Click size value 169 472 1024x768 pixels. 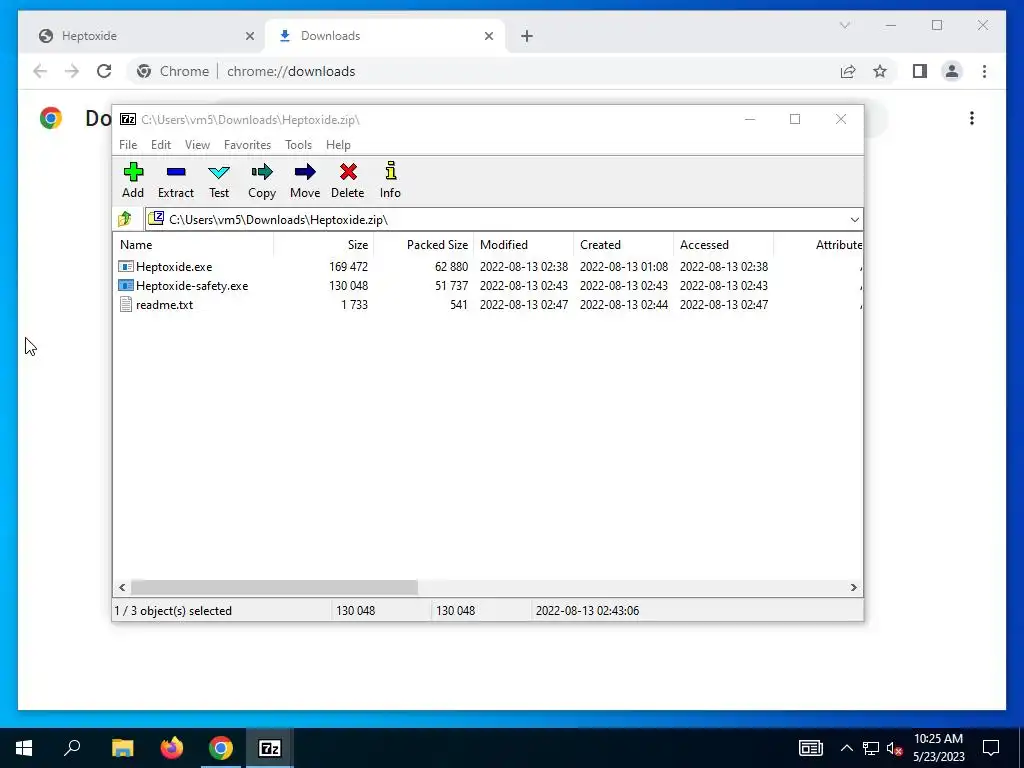[x=348, y=266]
